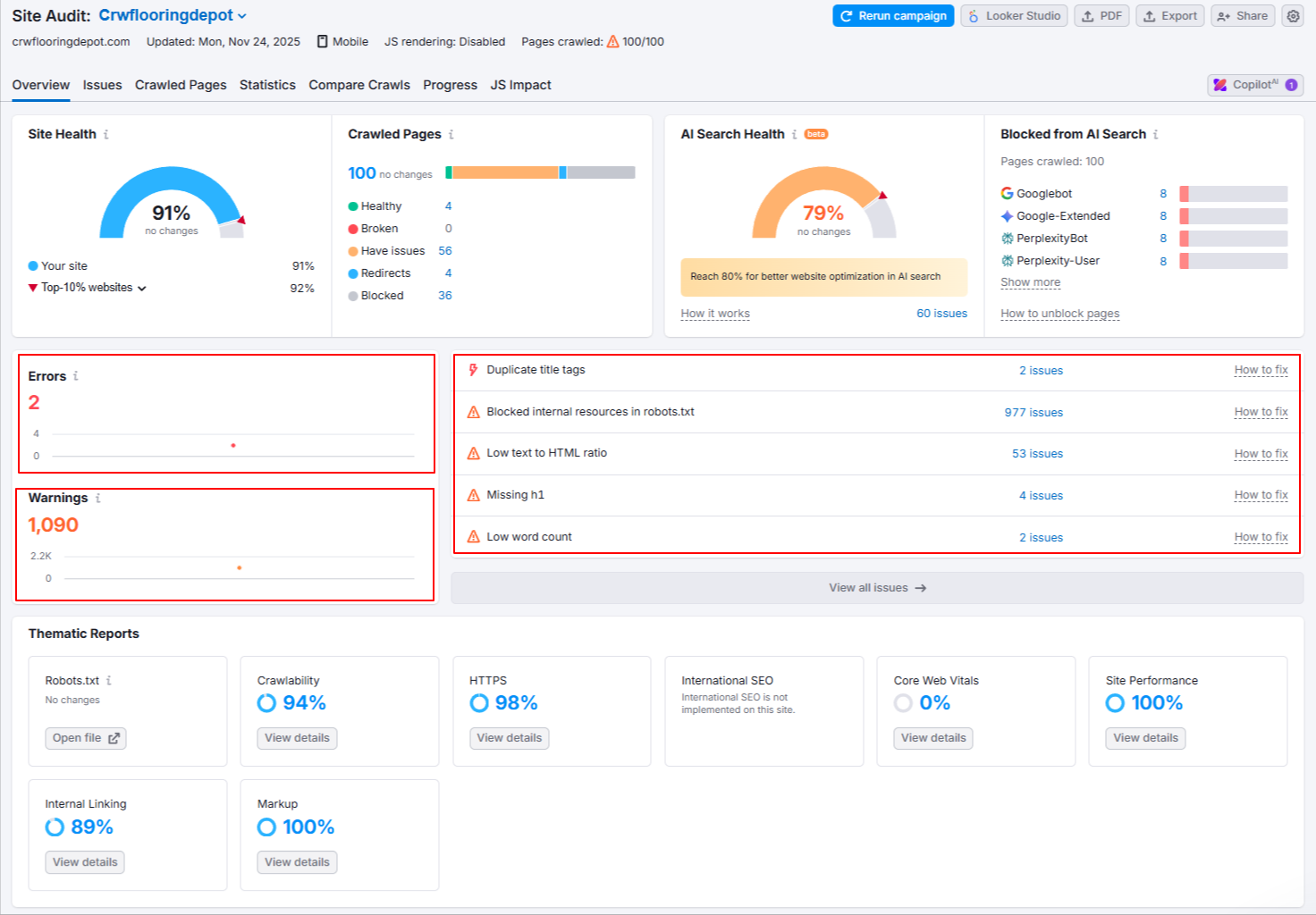1316x915 pixels.
Task: Click the red dot on Errors chart
Action: (x=233, y=445)
